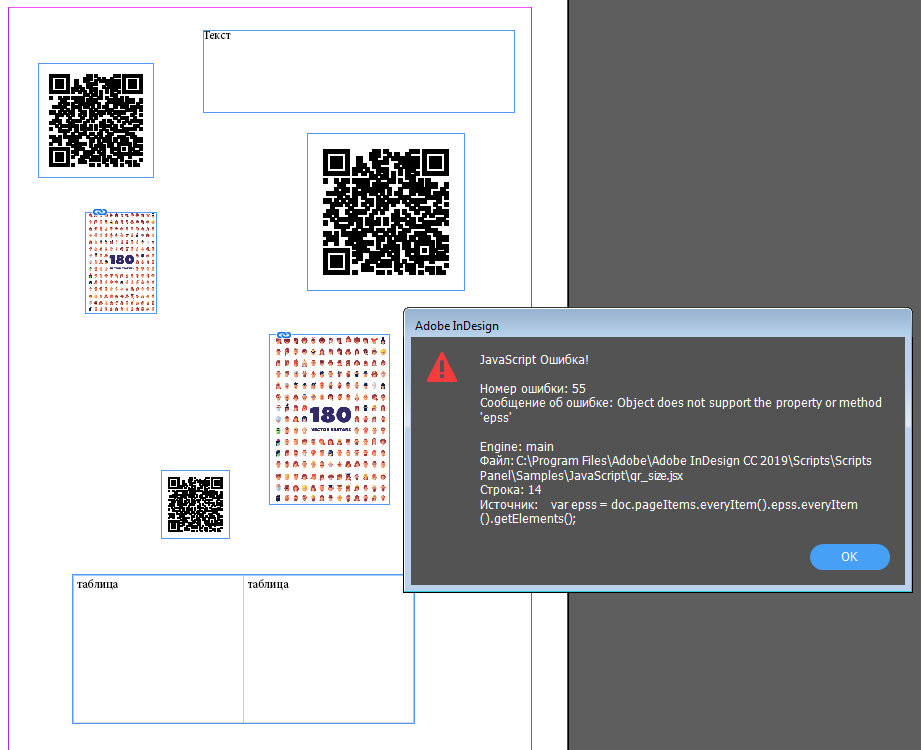Click the "Строка: 14" line
This screenshot has height=750, width=921.
coord(510,490)
